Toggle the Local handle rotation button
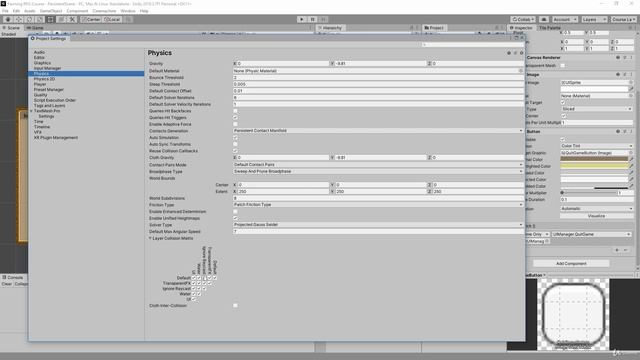Screen dimensions: 640x360 pyautogui.click(x=112, y=19)
